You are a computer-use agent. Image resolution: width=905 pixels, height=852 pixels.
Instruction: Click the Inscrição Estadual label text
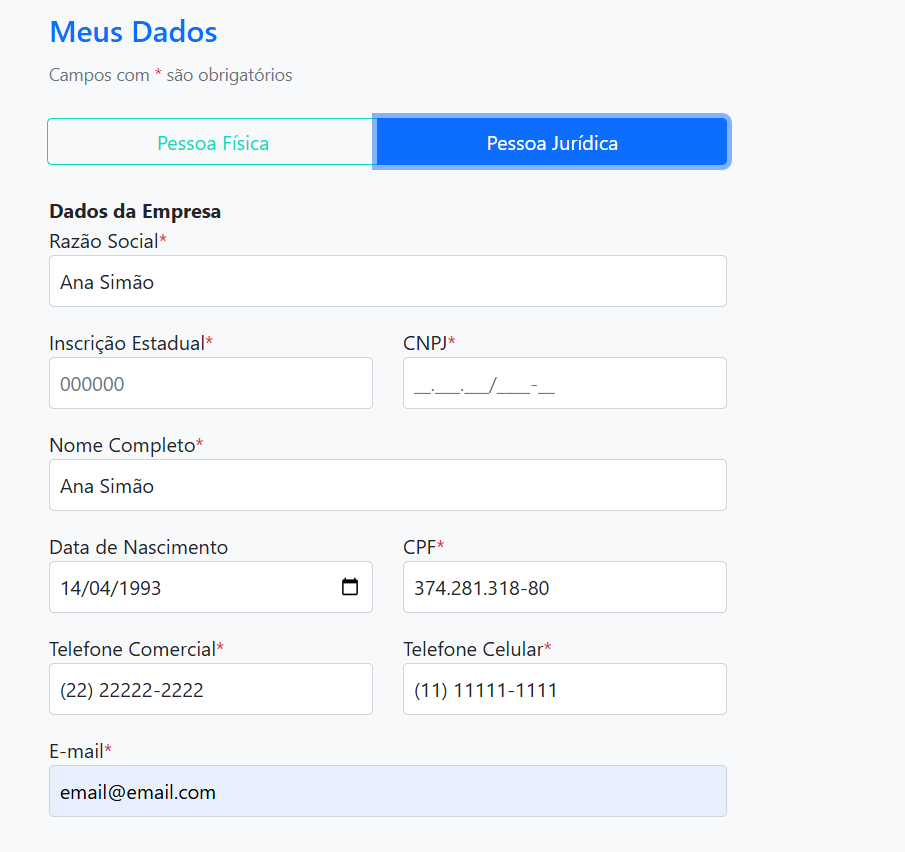pos(127,343)
